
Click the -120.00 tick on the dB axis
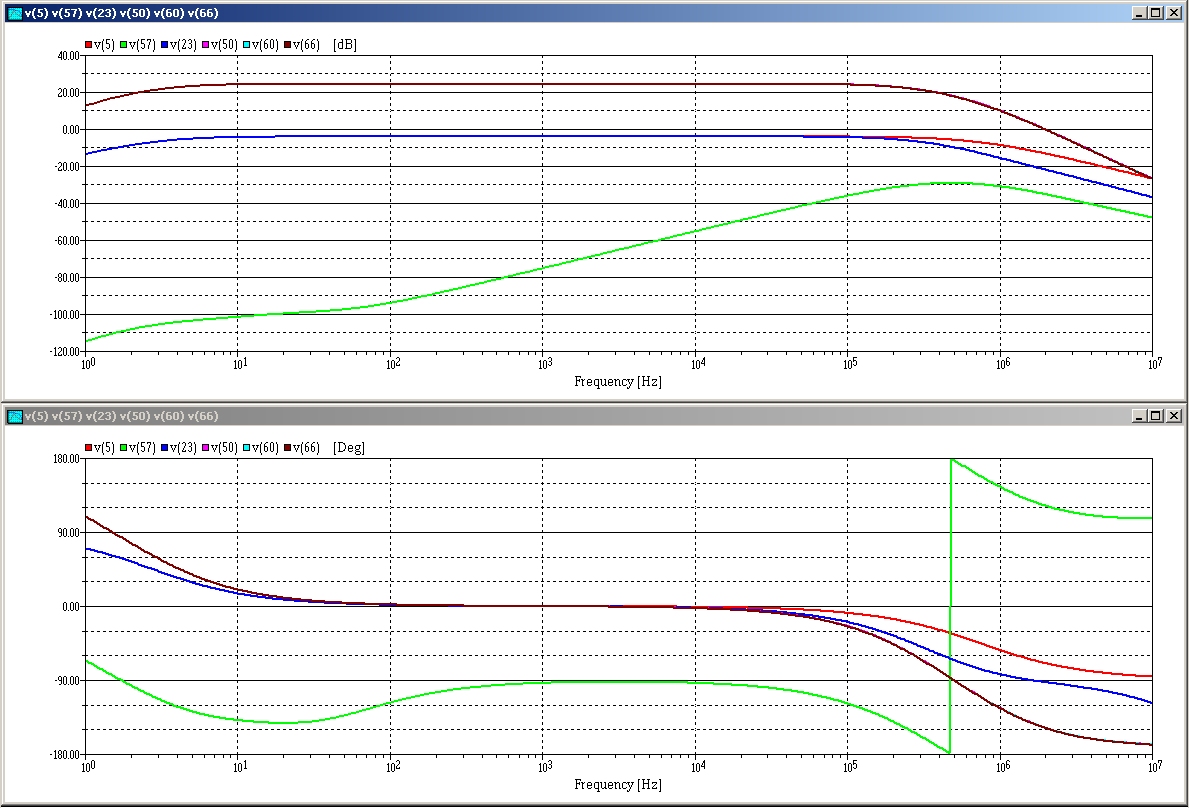(x=65, y=352)
